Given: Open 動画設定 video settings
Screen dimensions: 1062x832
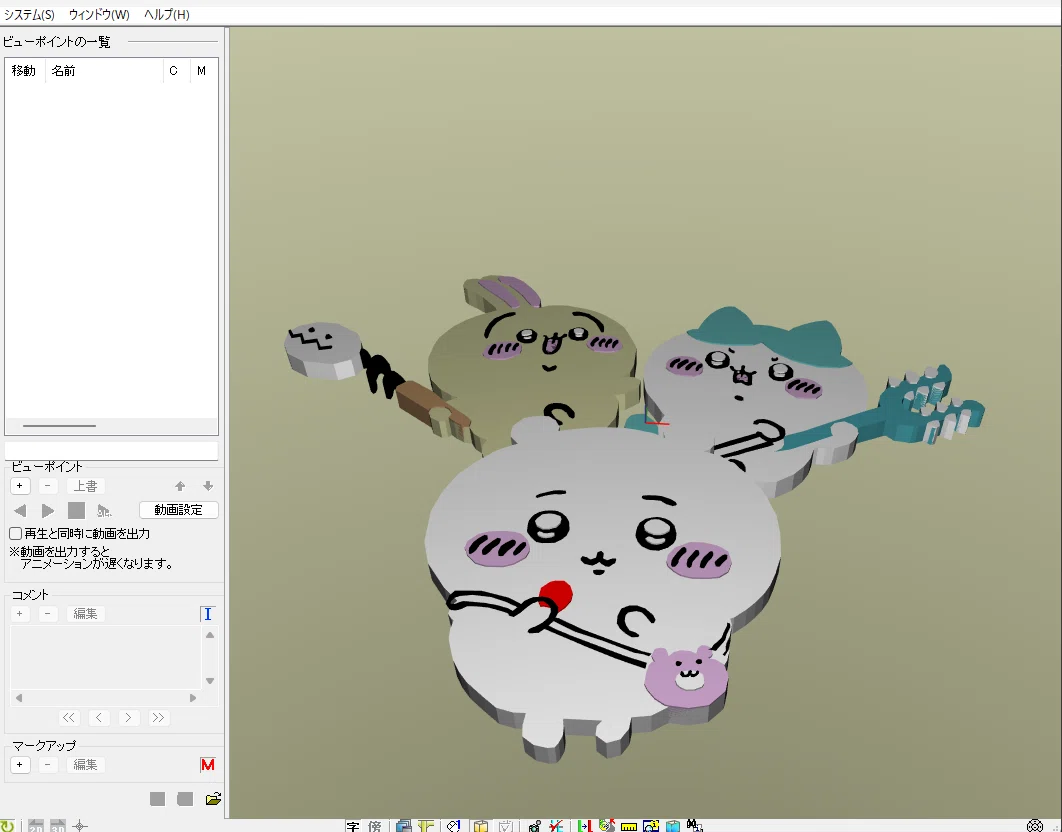Looking at the screenshot, I should [x=178, y=509].
